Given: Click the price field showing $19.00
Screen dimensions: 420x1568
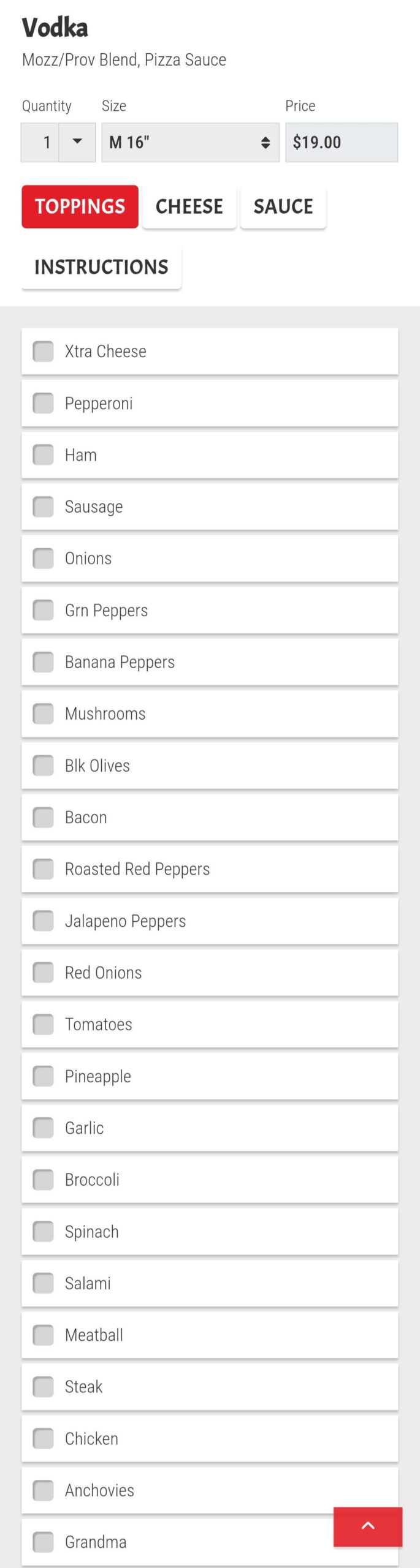Looking at the screenshot, I should pos(341,142).
